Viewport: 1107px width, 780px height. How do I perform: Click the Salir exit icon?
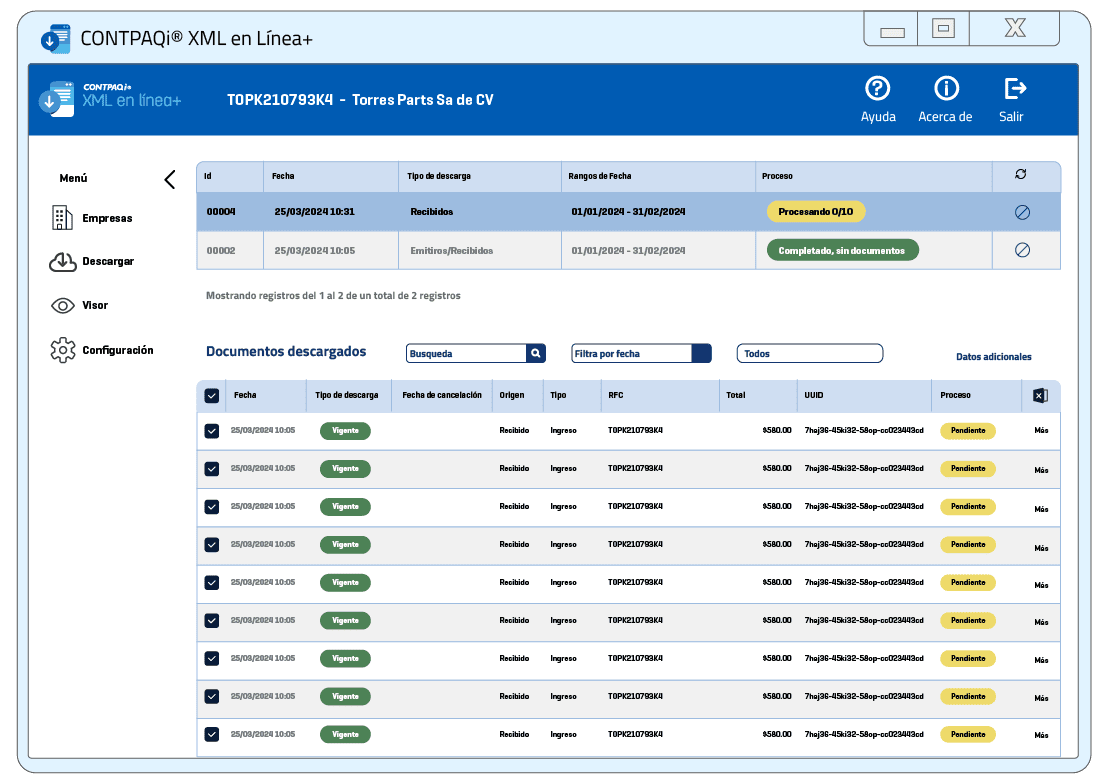click(1014, 89)
